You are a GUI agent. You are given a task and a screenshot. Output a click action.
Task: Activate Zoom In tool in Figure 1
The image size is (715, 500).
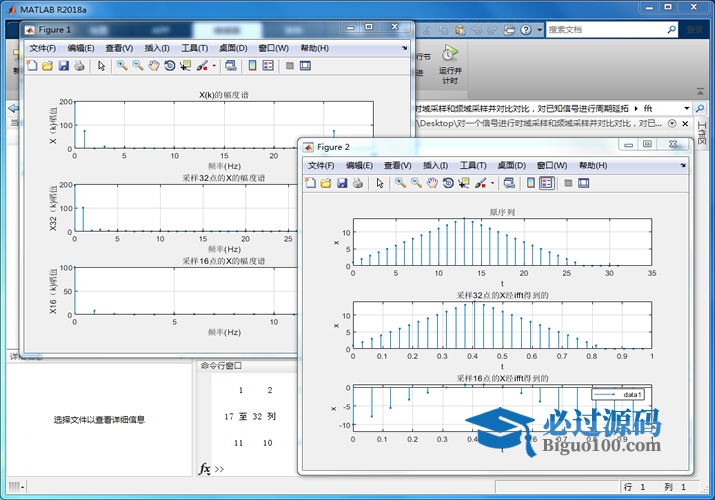[x=122, y=66]
